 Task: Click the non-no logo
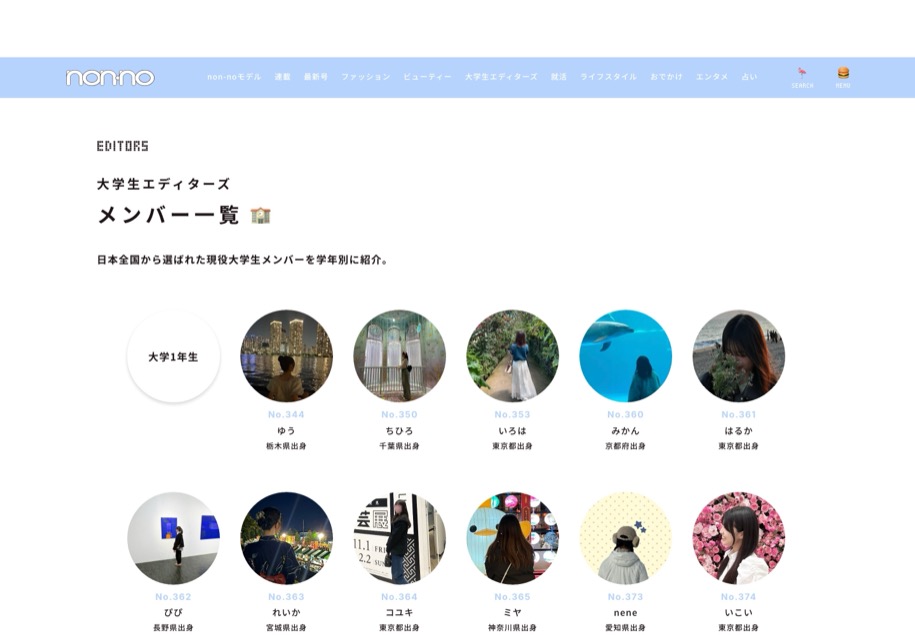click(110, 78)
